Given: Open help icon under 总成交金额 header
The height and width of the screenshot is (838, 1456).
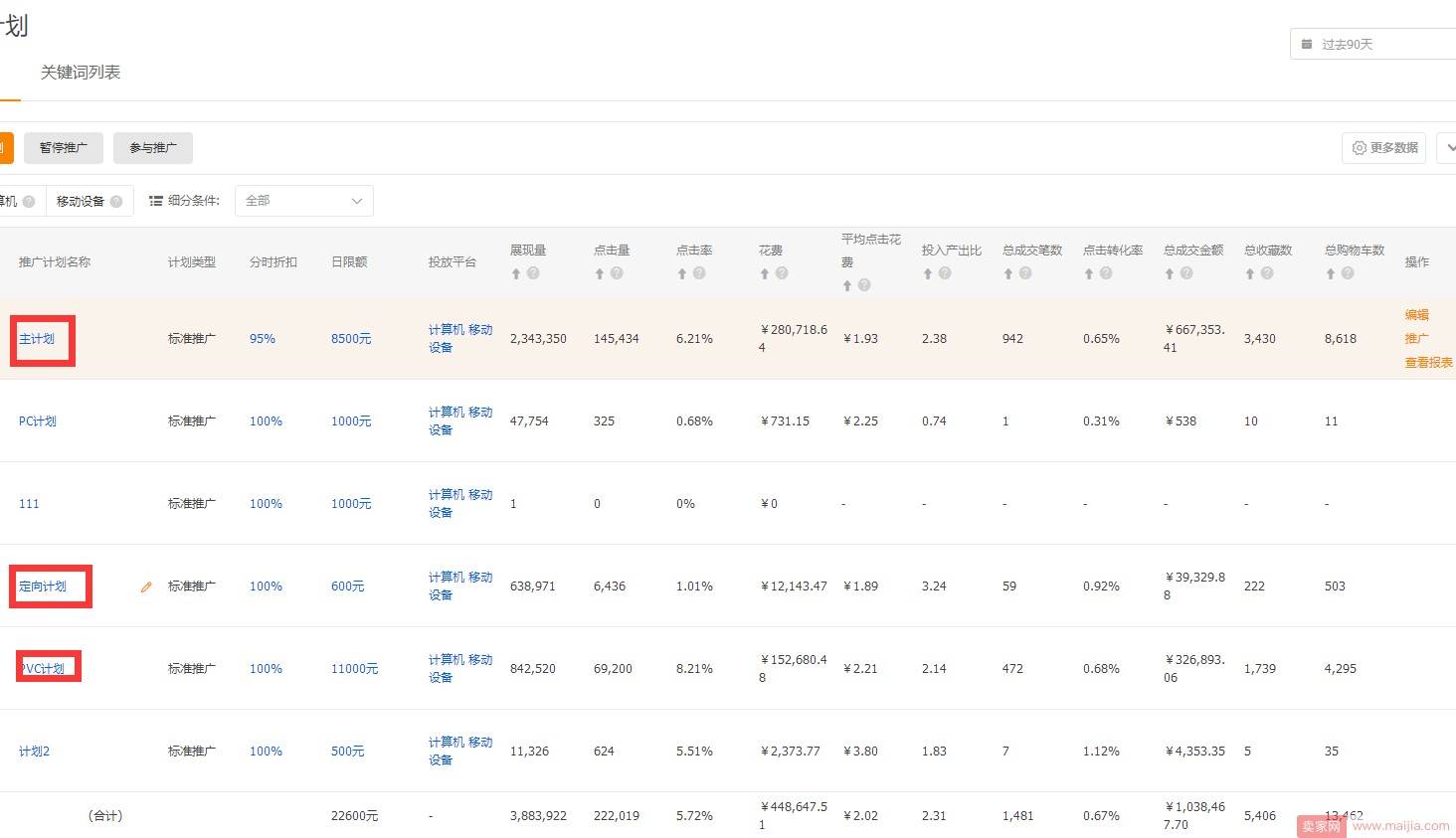Looking at the screenshot, I should tap(1186, 273).
